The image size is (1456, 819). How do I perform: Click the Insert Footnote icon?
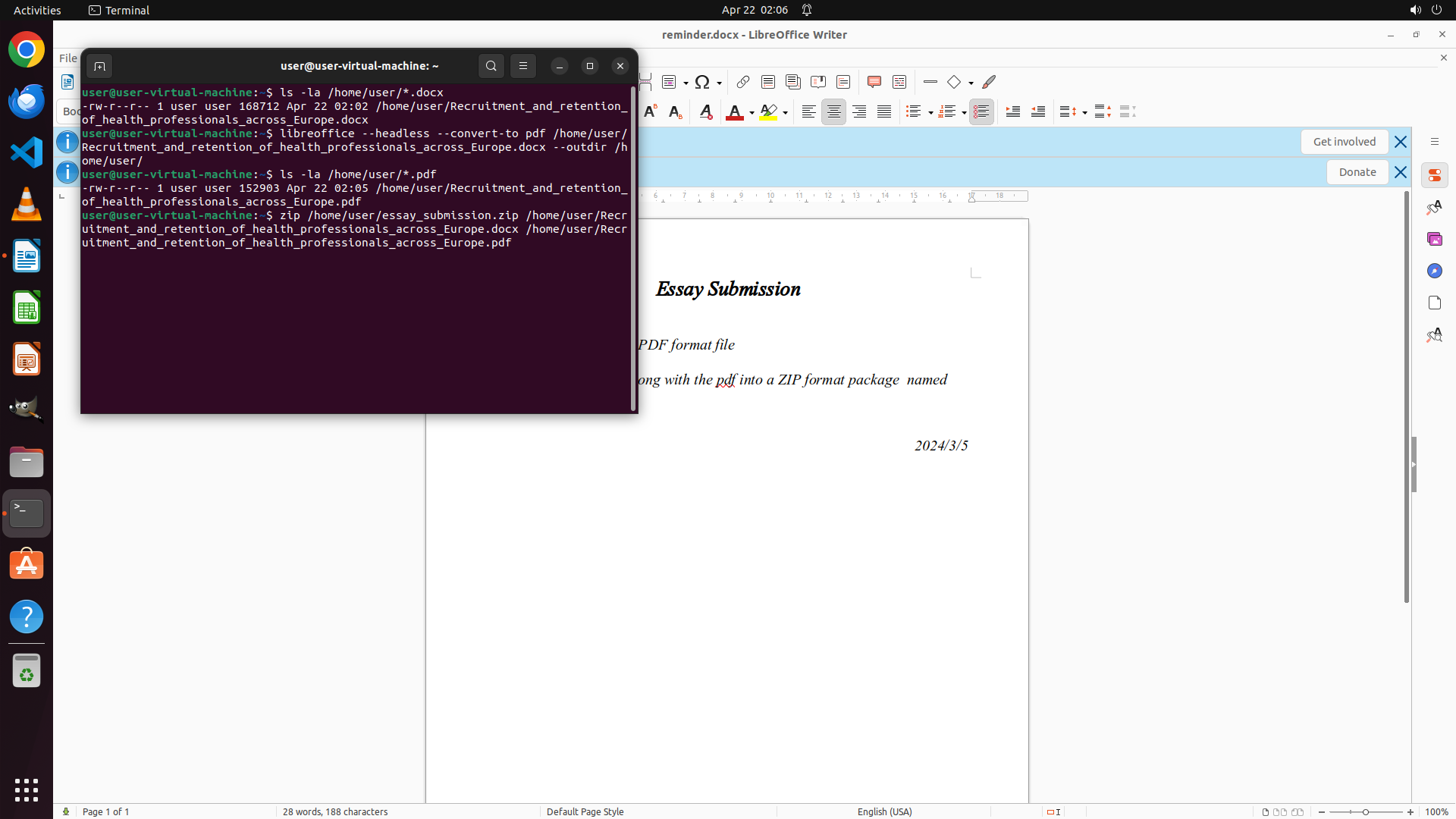pyautogui.click(x=768, y=82)
